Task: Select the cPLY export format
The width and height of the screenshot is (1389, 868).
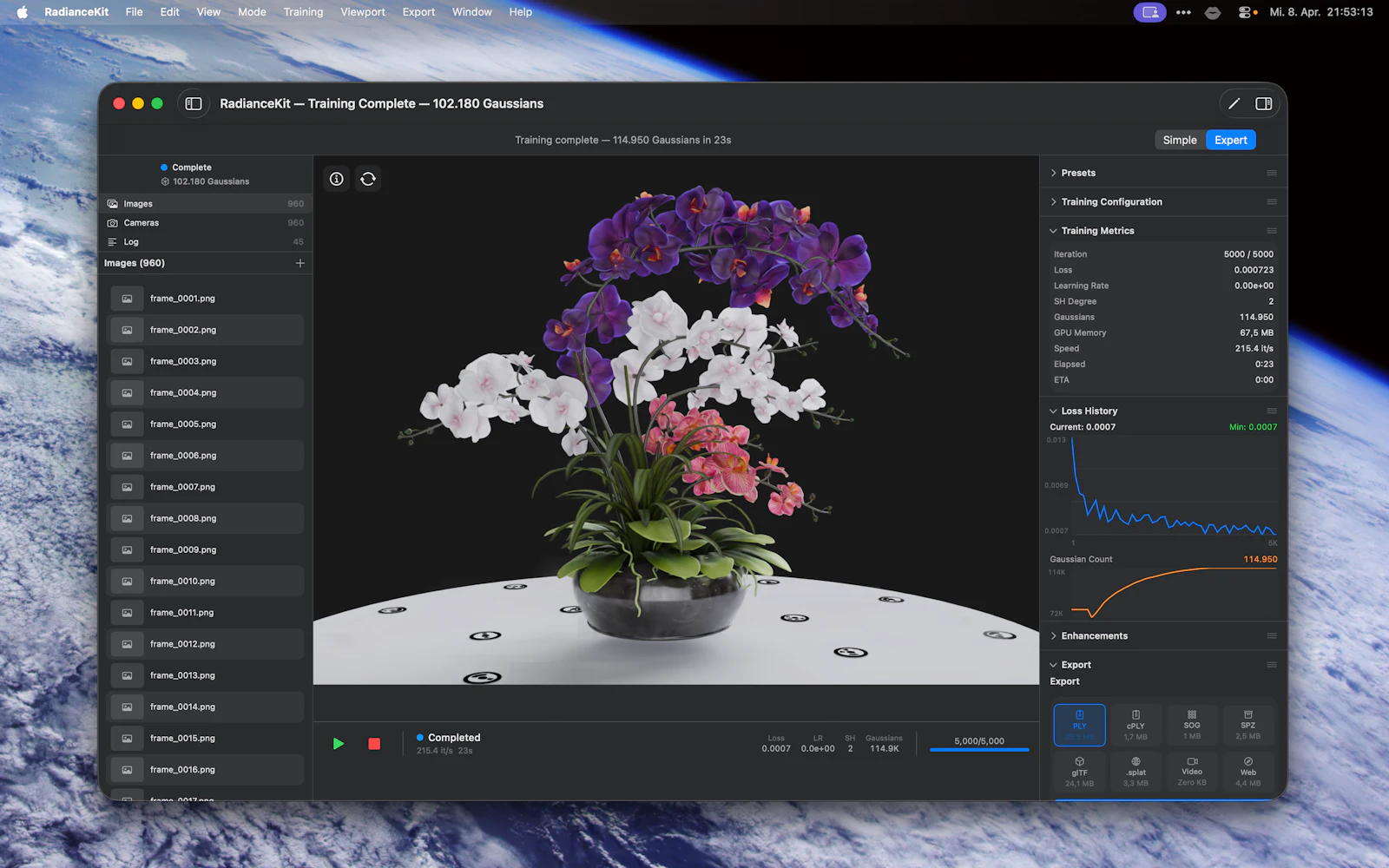Action: point(1136,725)
